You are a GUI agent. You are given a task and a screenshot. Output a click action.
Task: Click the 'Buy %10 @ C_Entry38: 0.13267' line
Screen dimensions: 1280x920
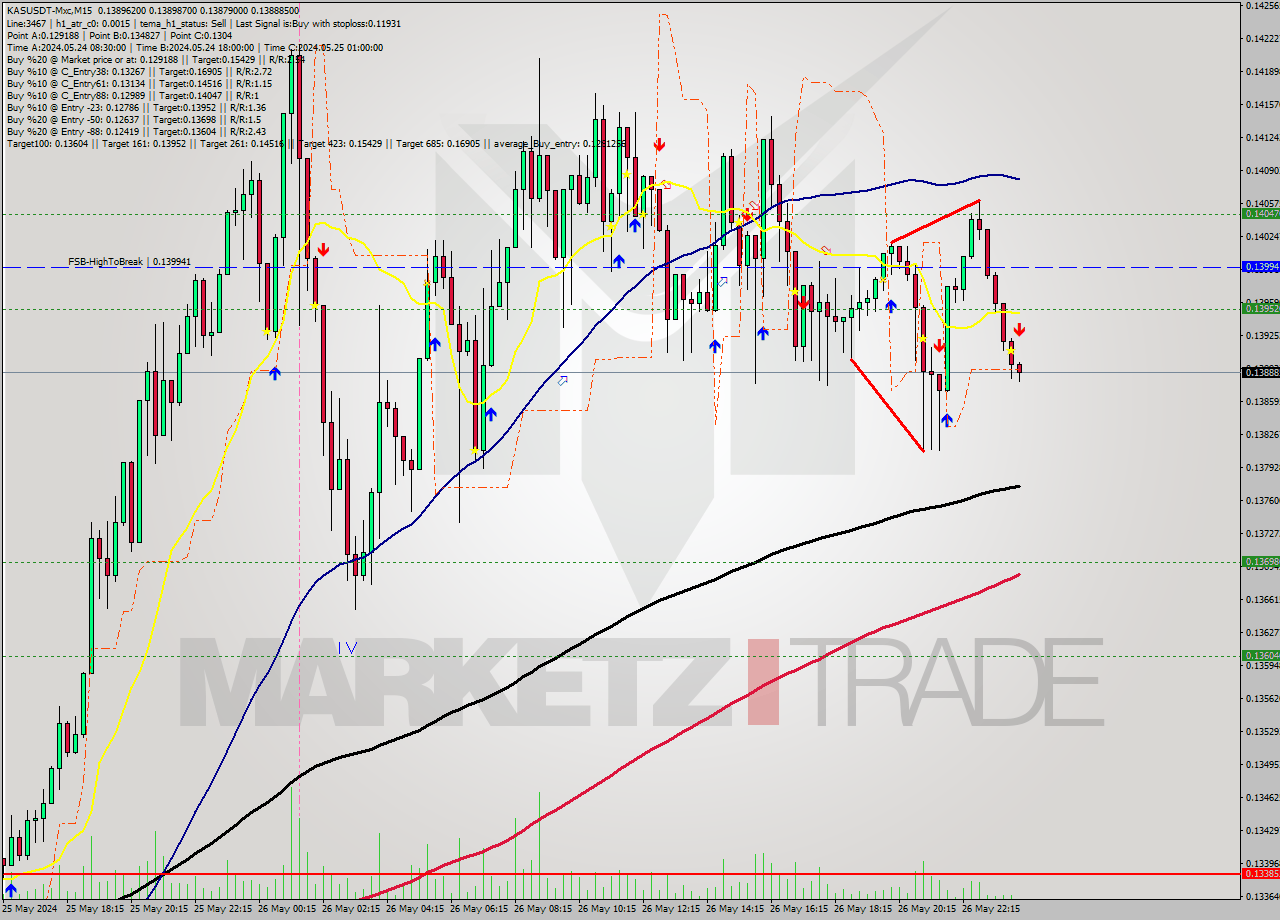click(x=139, y=72)
